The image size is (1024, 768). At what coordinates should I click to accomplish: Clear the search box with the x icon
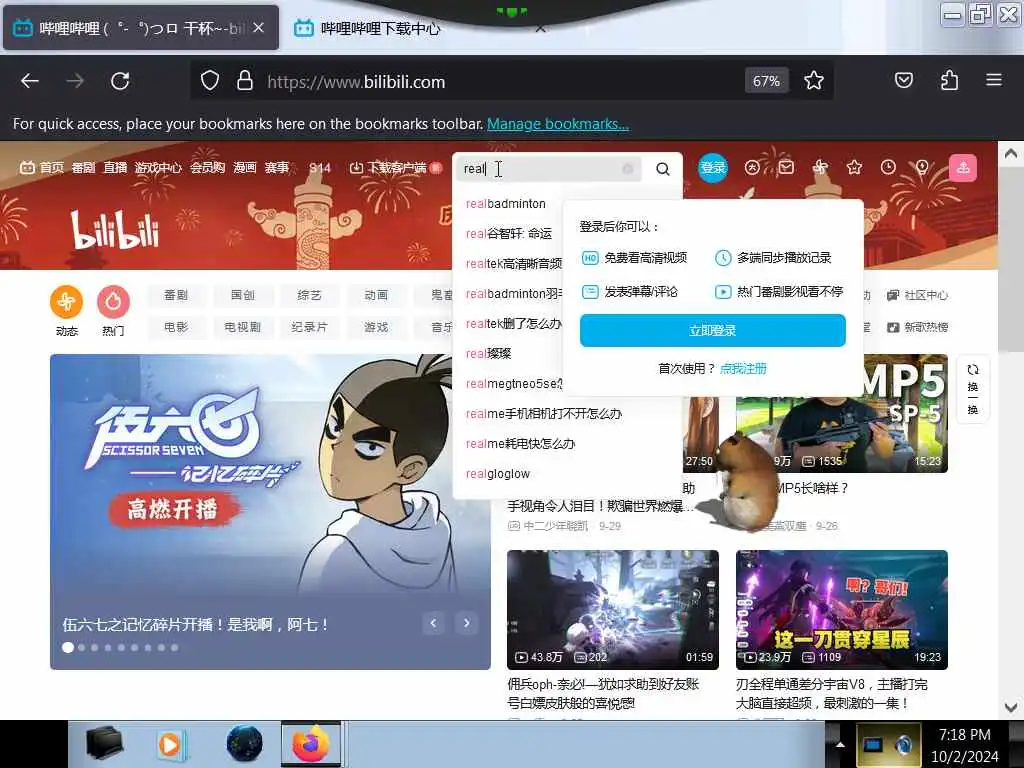(x=628, y=169)
